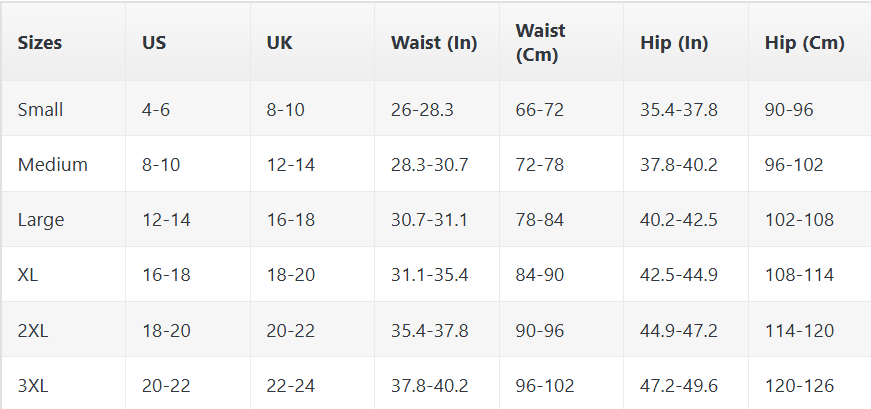Click the Small US size 4-6 cell
The height and width of the screenshot is (409, 871).
156,109
